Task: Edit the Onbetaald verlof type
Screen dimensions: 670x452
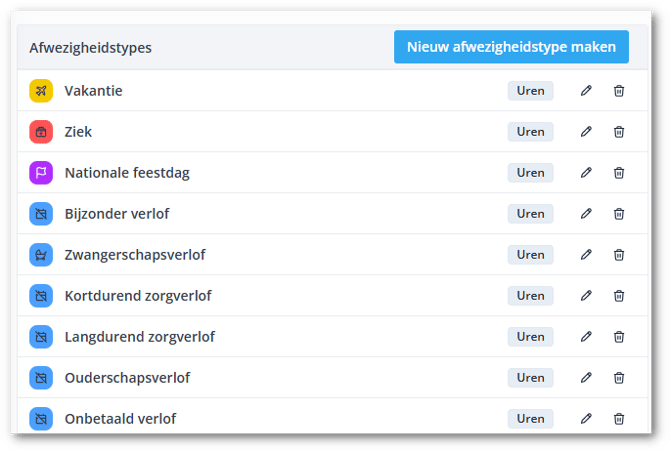Action: (586, 419)
